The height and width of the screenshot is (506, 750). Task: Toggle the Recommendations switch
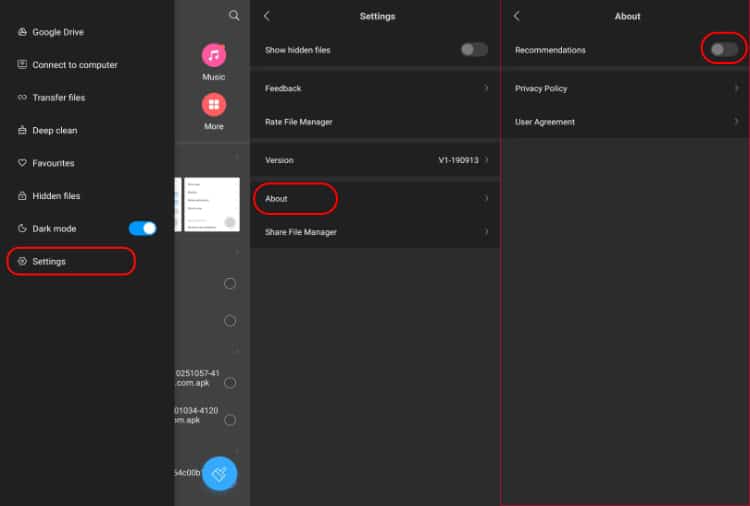(x=724, y=49)
